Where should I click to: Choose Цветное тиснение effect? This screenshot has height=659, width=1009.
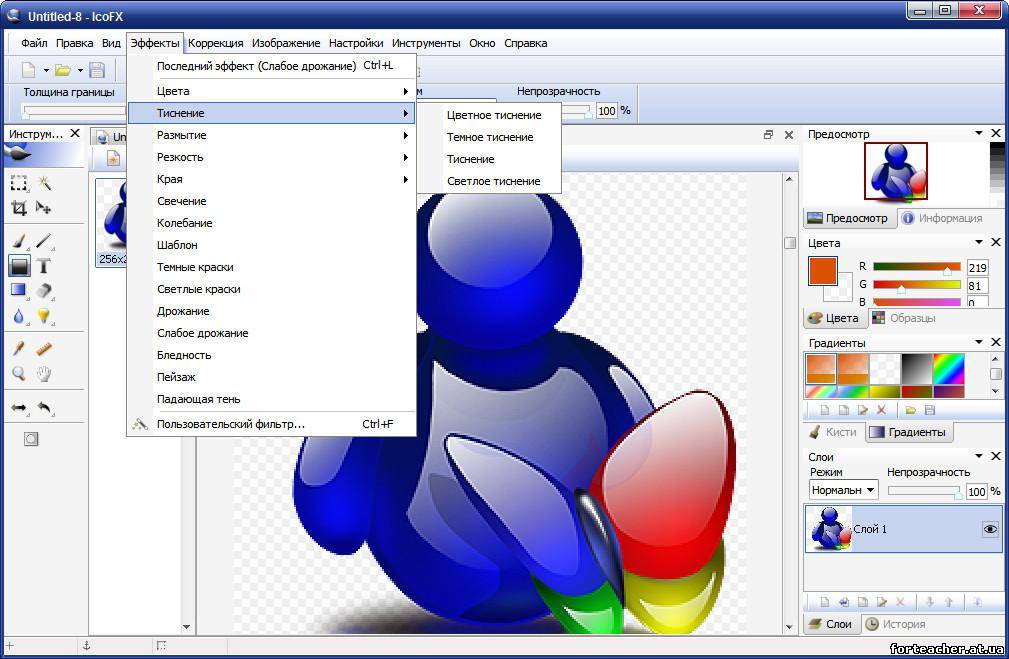pyautogui.click(x=494, y=115)
